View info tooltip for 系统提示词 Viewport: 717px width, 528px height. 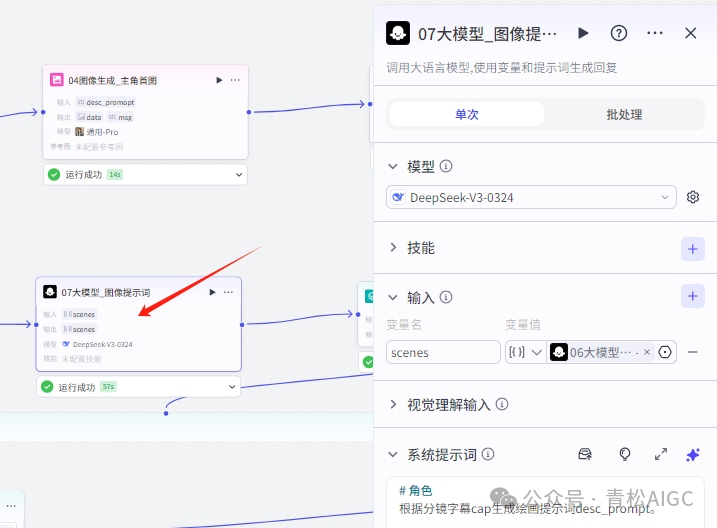pos(488,454)
